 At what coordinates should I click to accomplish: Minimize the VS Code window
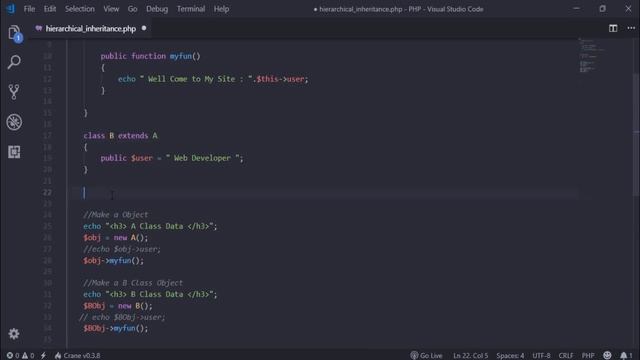point(576,9)
